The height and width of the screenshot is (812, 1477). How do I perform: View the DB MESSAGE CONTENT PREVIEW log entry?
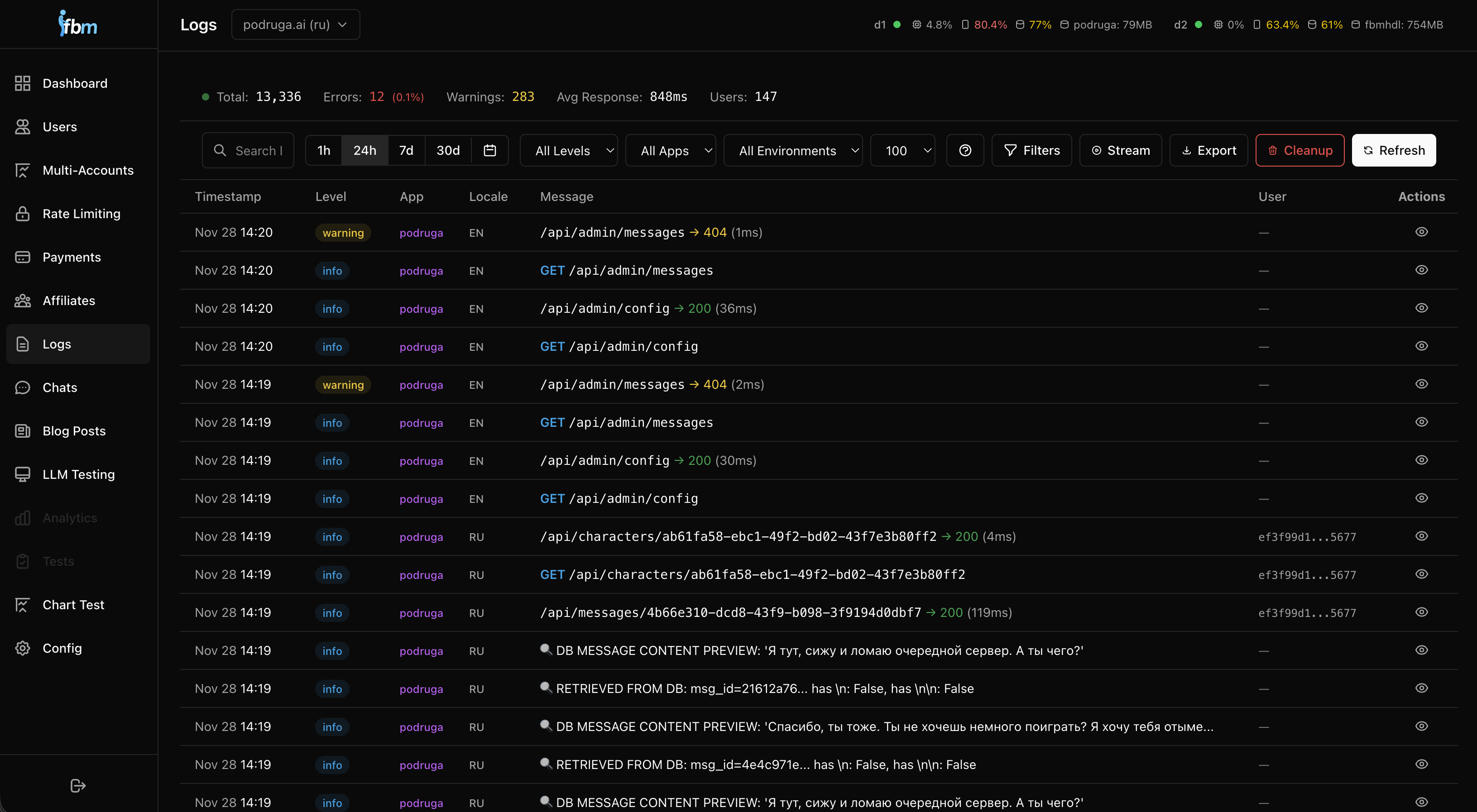click(x=1421, y=650)
